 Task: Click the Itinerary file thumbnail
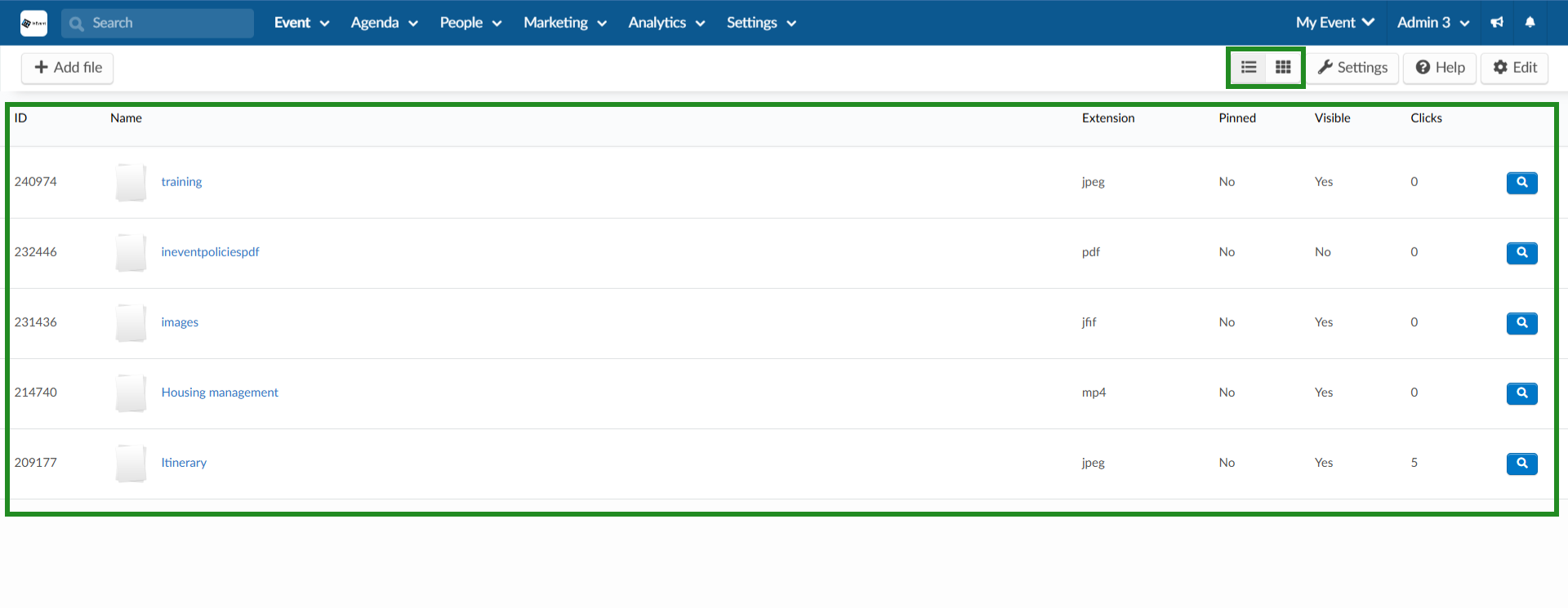131,463
